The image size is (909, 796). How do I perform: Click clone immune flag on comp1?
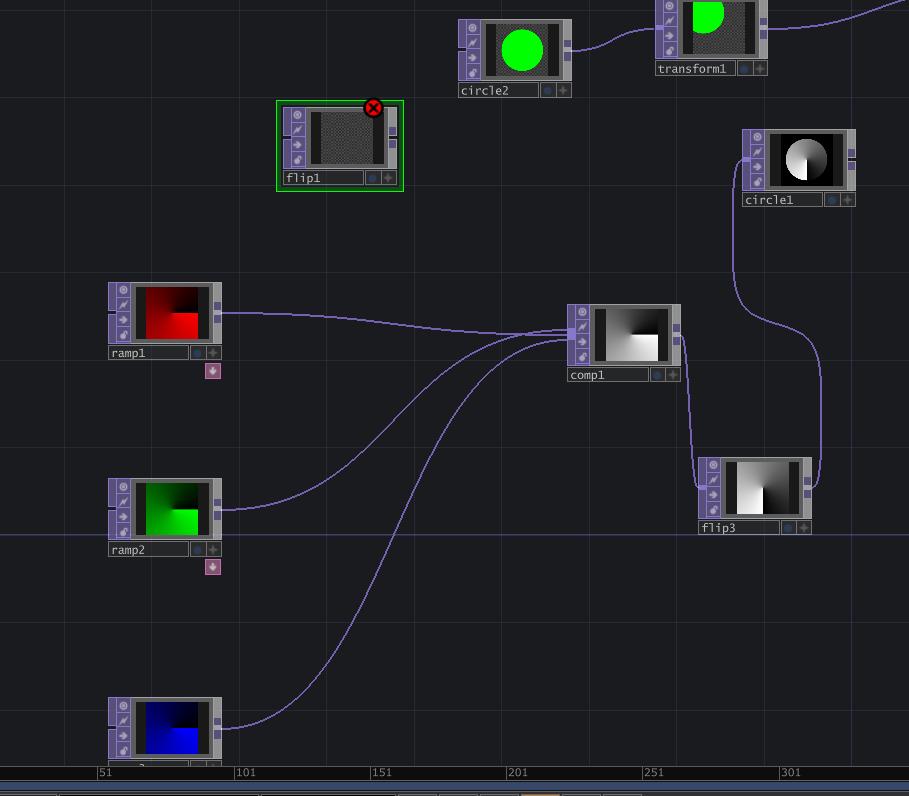(581, 327)
